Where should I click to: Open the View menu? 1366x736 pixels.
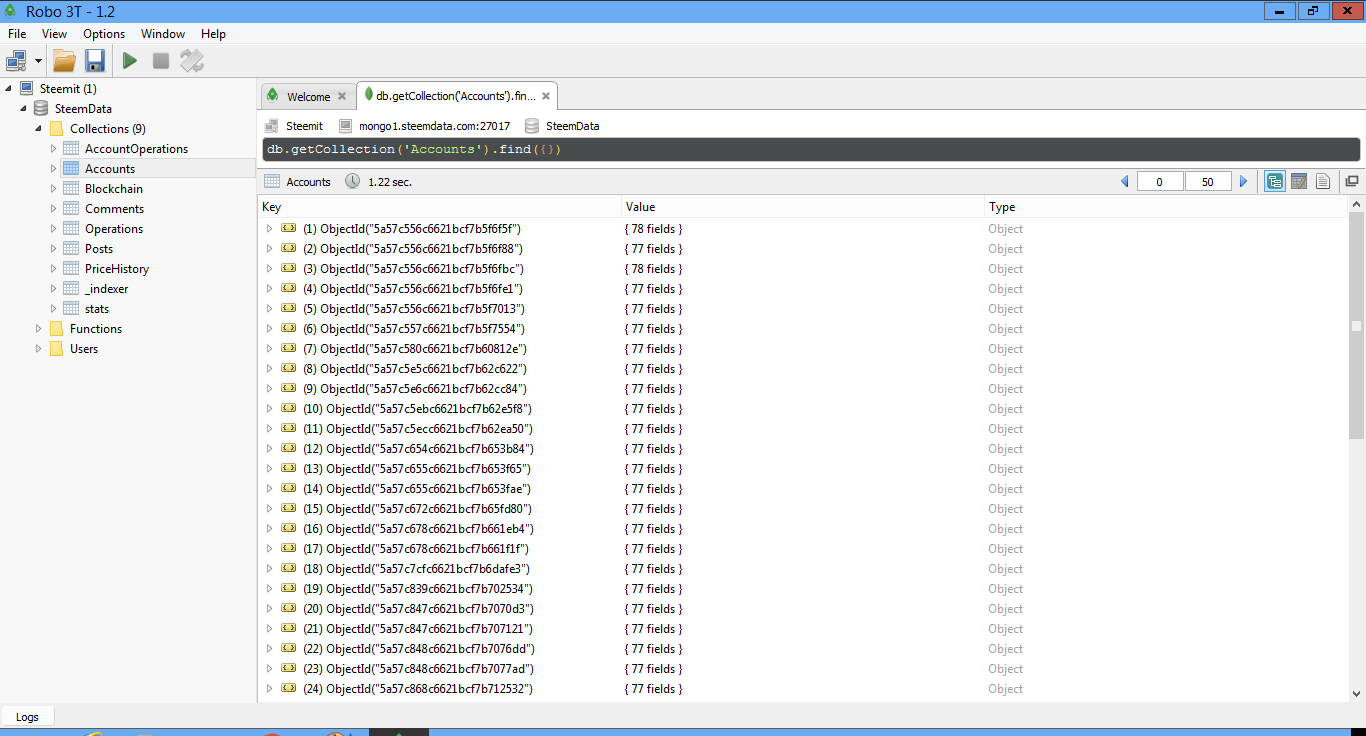(x=55, y=34)
